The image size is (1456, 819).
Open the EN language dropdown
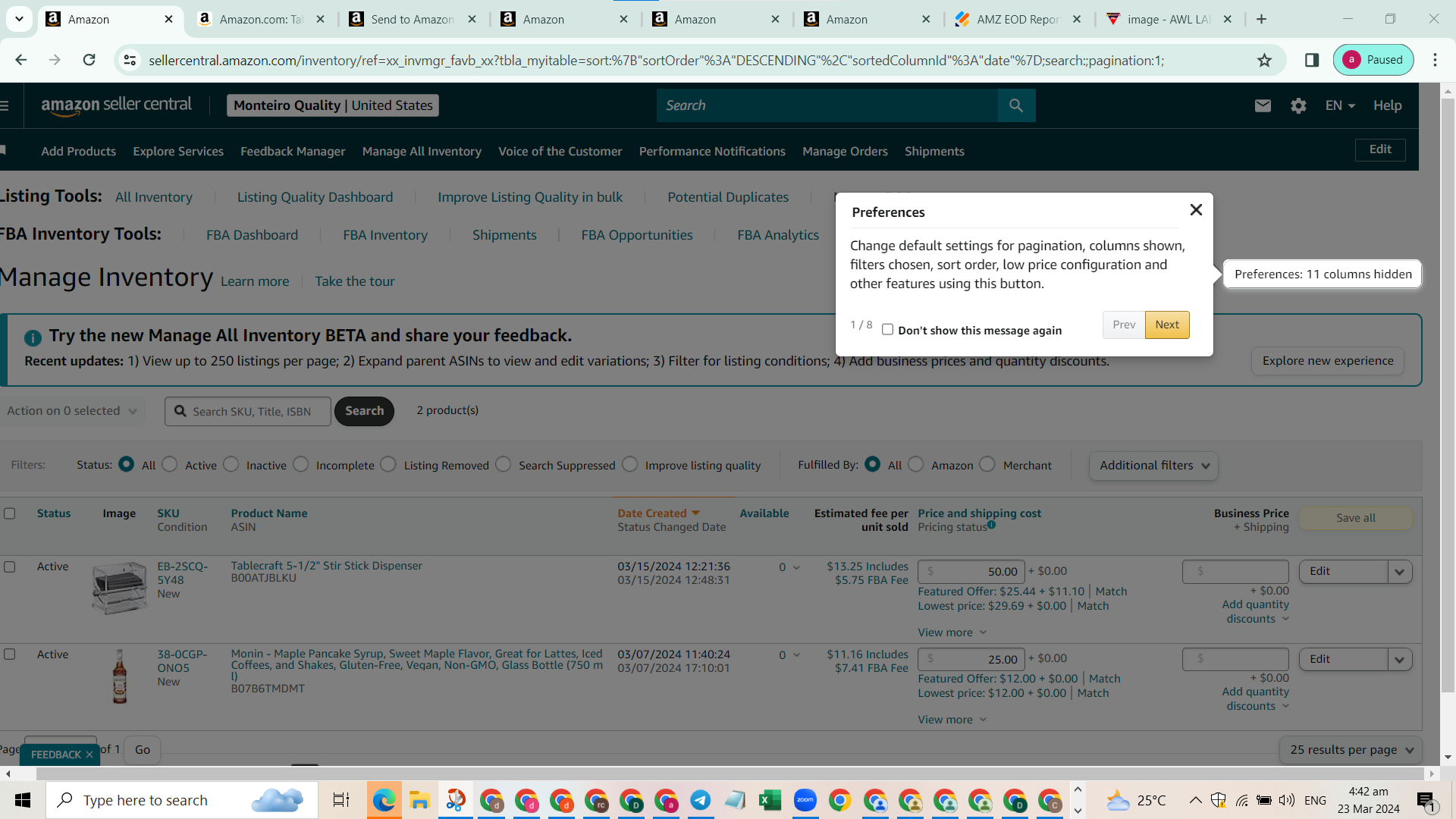point(1340,105)
